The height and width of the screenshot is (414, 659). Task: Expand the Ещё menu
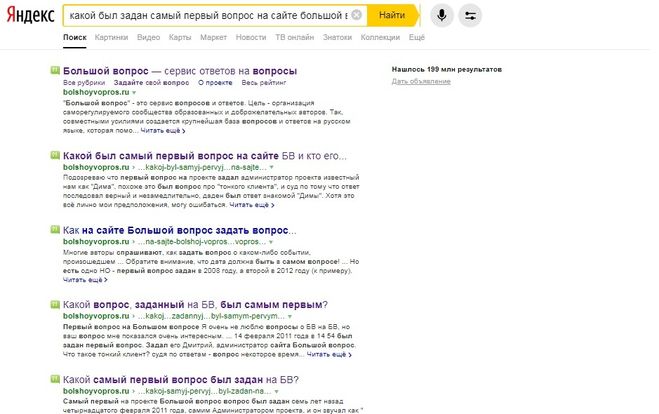pos(417,37)
